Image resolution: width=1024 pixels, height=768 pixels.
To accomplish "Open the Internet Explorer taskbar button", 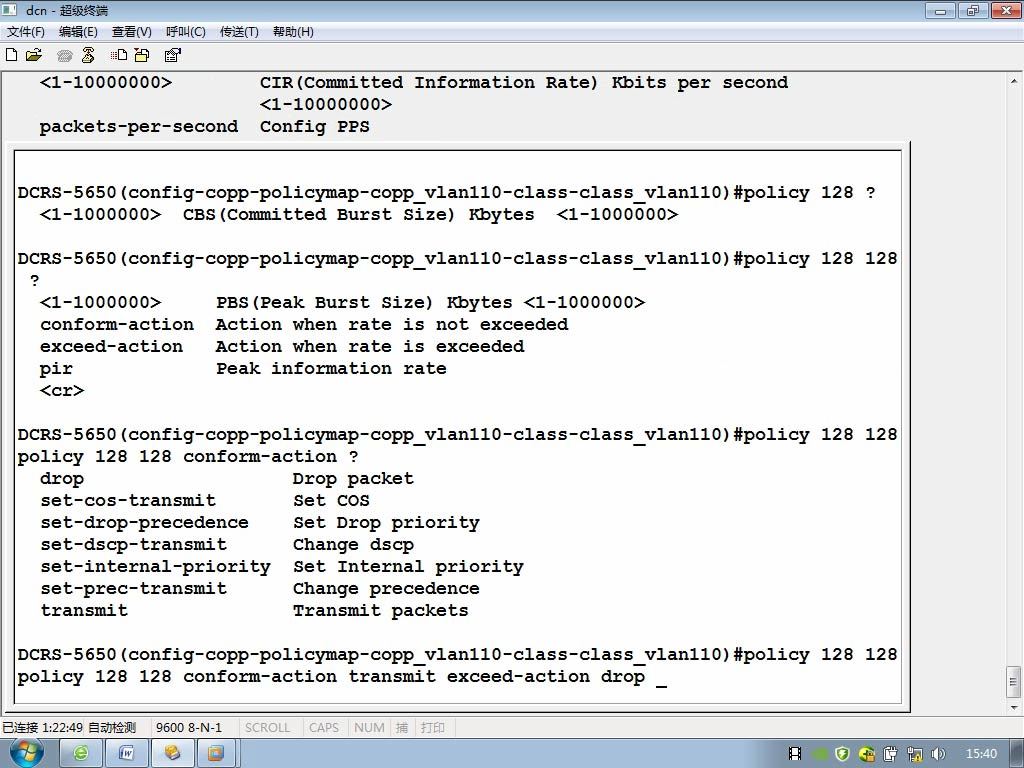I will (81, 754).
